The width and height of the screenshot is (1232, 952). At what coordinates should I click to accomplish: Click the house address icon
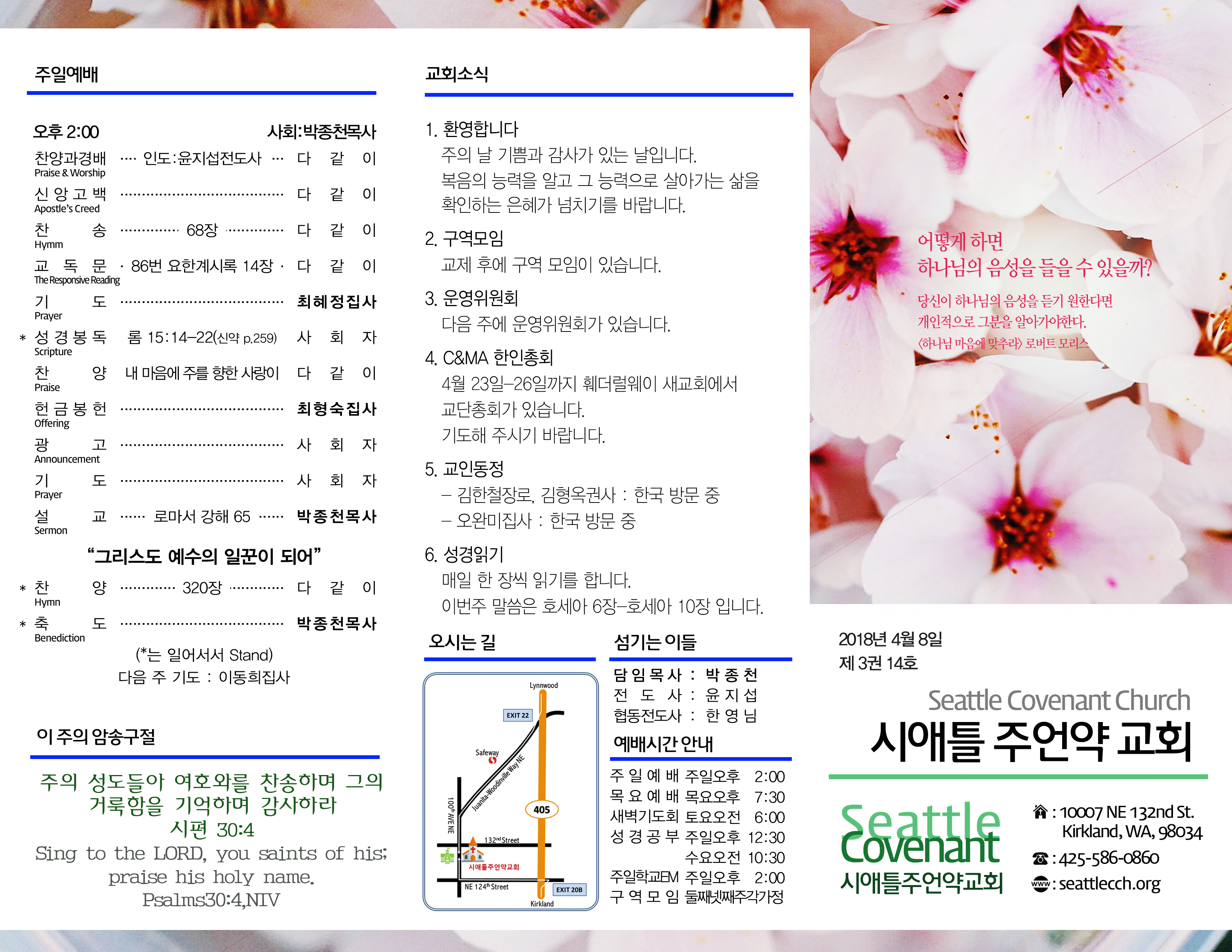(1040, 812)
